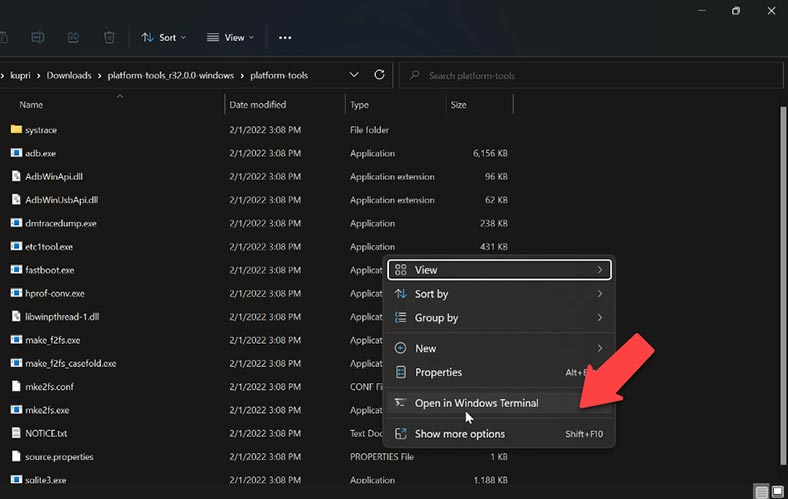Select the mke2fs.exe icon

[x=16, y=410]
